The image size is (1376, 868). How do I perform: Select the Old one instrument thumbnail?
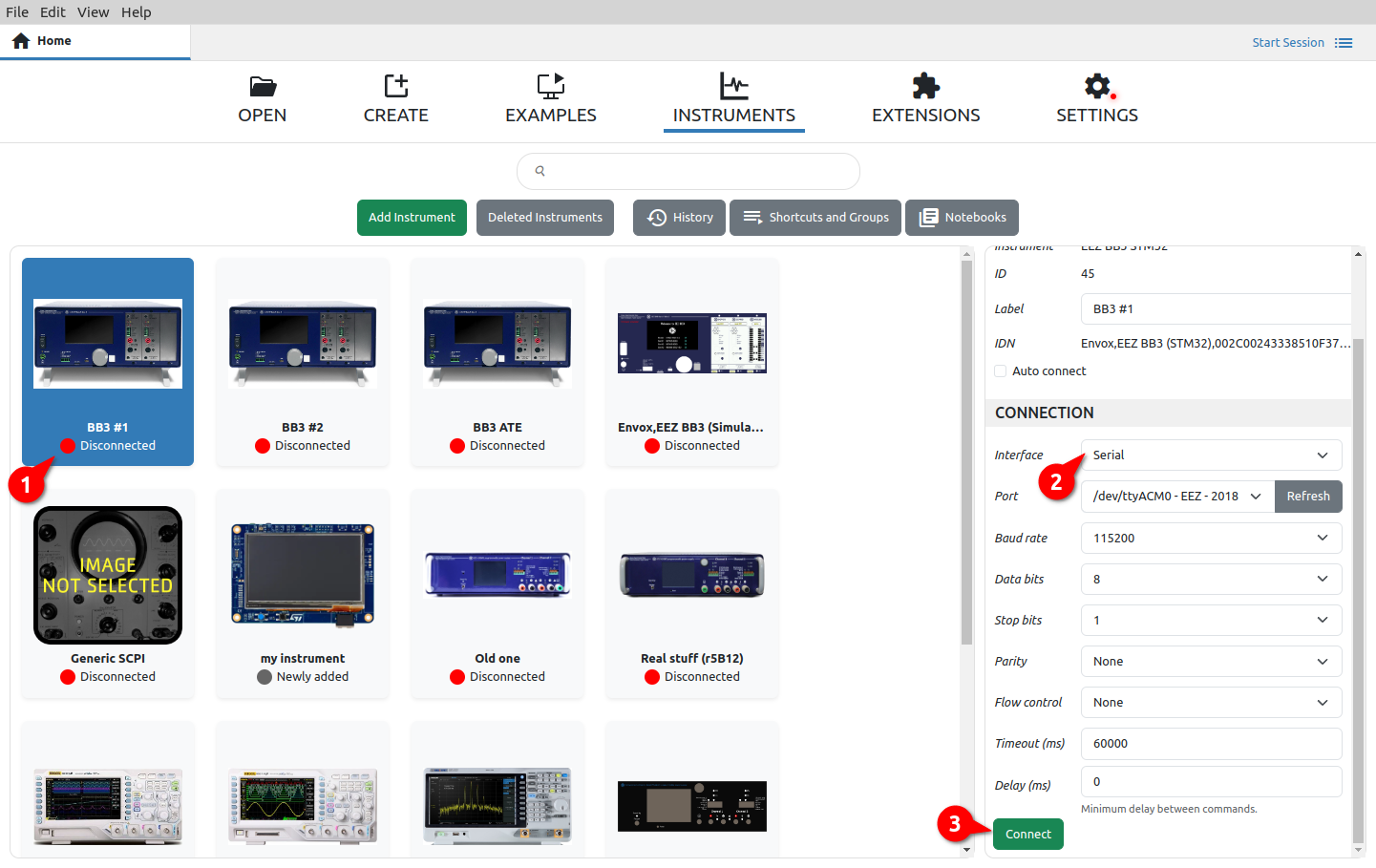[497, 575]
